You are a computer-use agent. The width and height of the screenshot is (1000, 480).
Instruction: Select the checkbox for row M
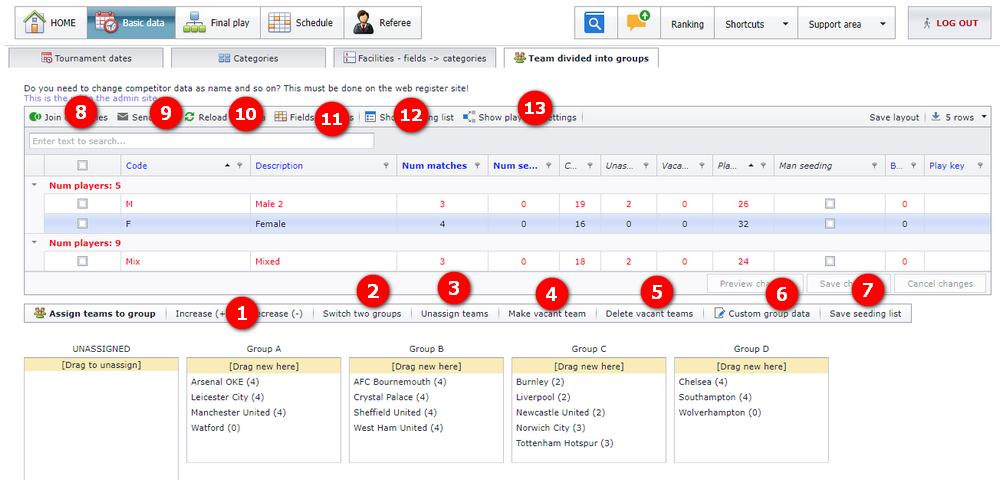pyautogui.click(x=82, y=204)
